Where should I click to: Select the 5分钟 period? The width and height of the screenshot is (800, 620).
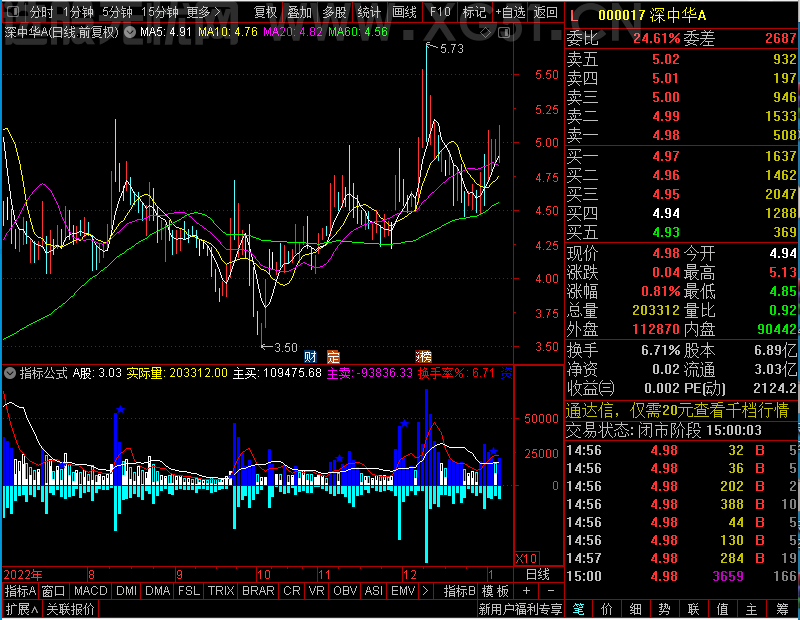tap(117, 12)
